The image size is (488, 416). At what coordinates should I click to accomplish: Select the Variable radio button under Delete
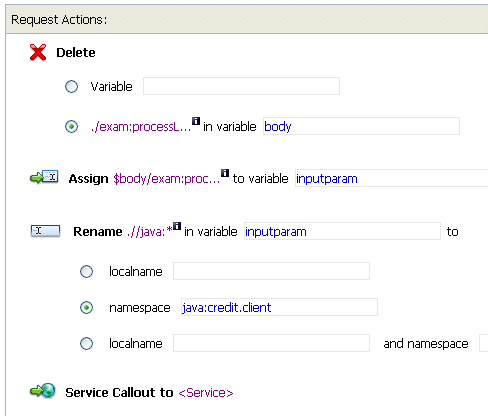(71, 87)
